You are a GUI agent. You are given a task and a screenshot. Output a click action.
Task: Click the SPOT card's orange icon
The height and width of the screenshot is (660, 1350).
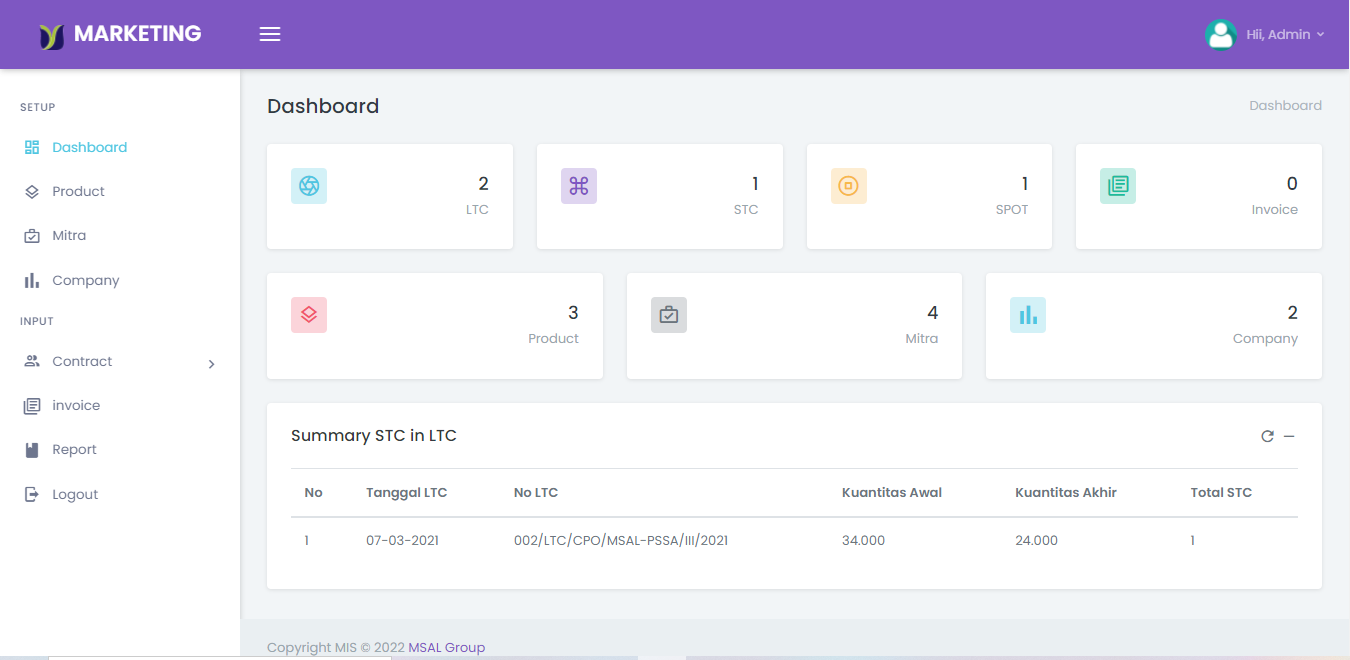tap(848, 185)
